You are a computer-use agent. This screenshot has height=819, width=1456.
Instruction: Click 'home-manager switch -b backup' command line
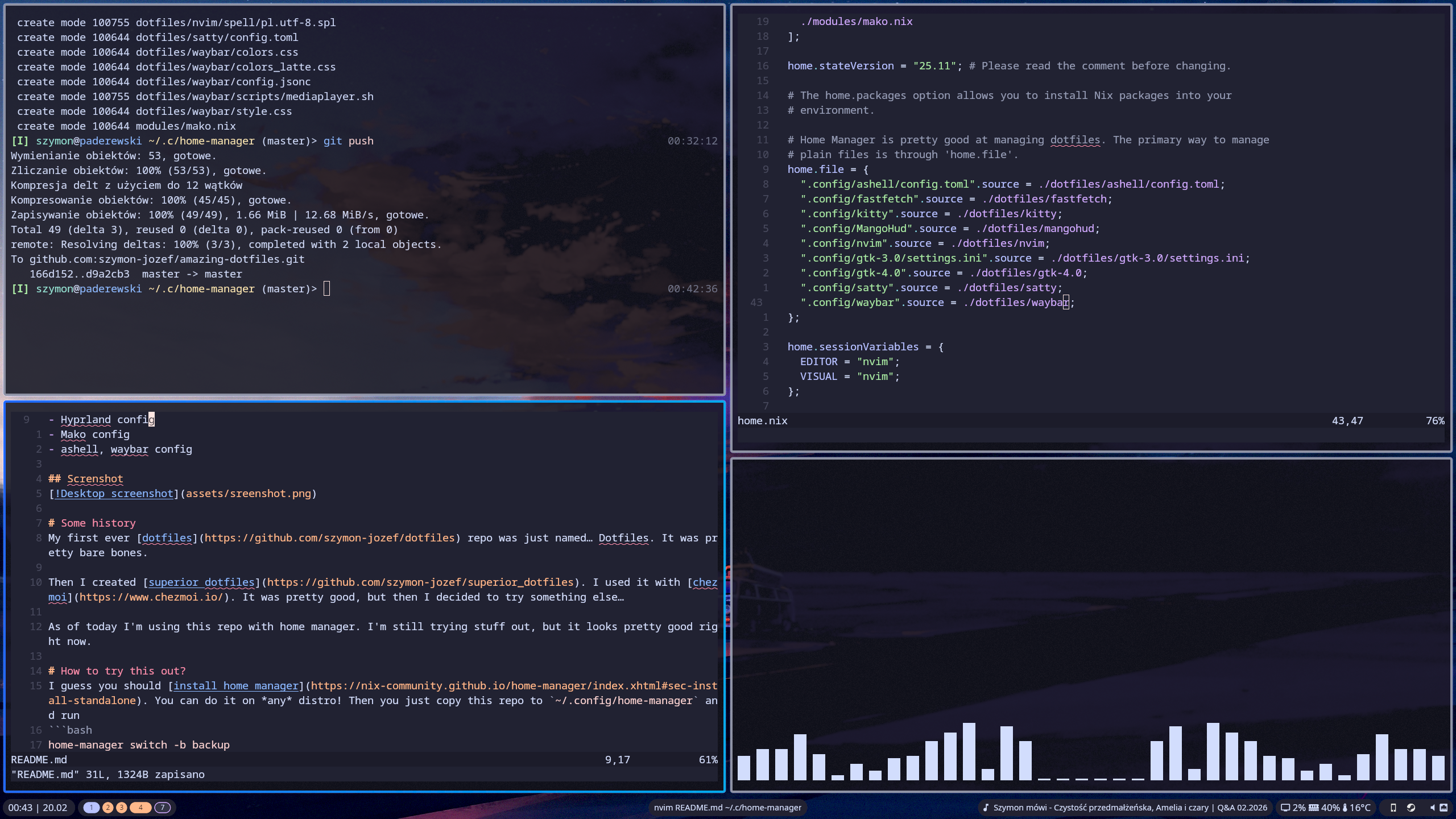(x=139, y=744)
